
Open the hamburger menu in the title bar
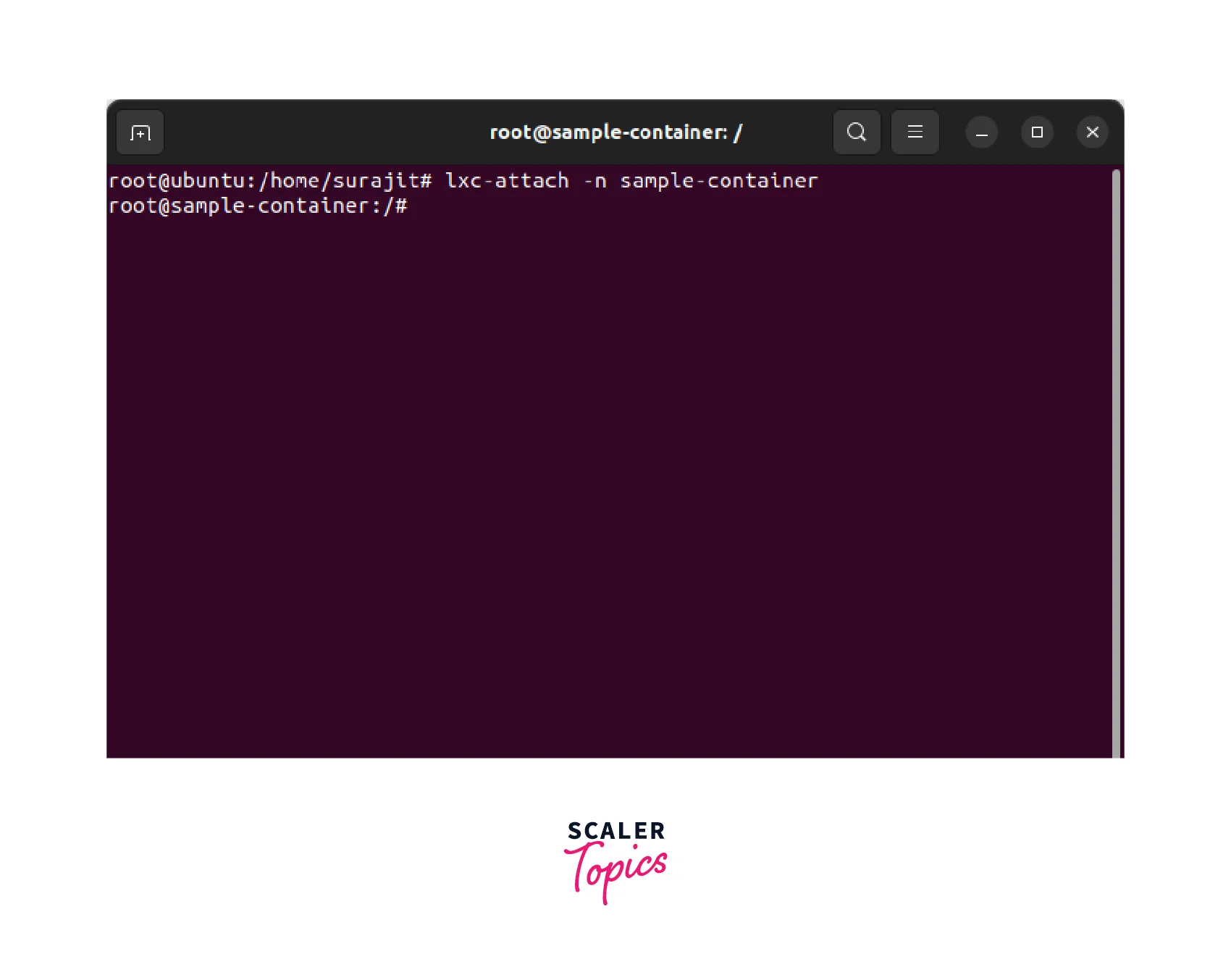[915, 132]
